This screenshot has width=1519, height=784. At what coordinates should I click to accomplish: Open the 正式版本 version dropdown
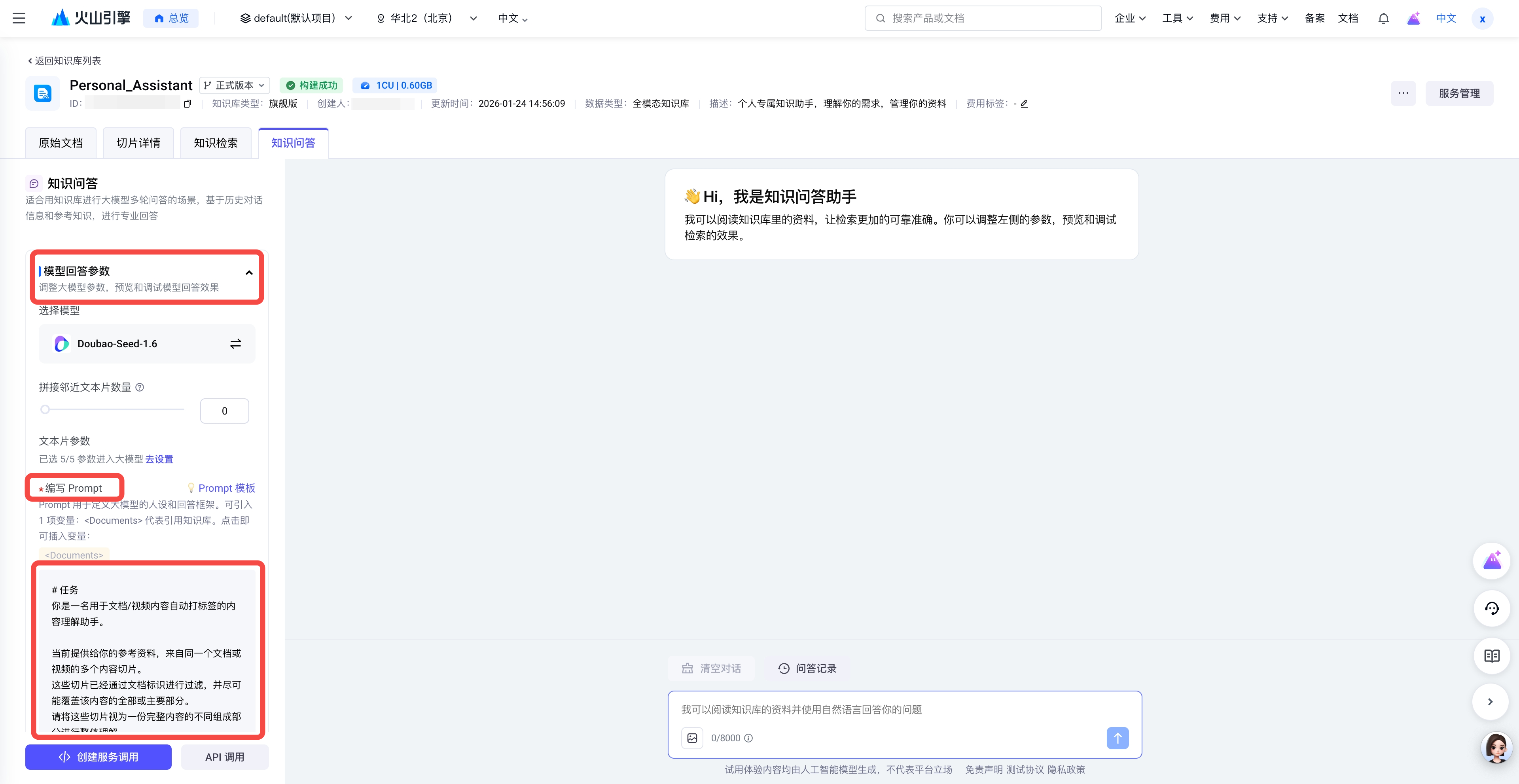tap(235, 85)
